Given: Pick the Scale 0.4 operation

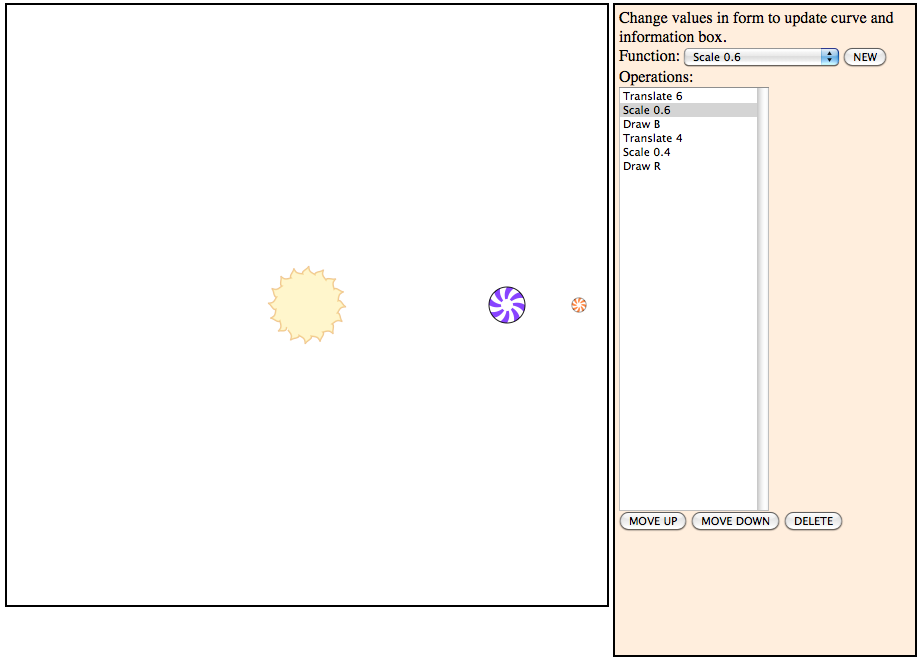Looking at the screenshot, I should (x=647, y=152).
